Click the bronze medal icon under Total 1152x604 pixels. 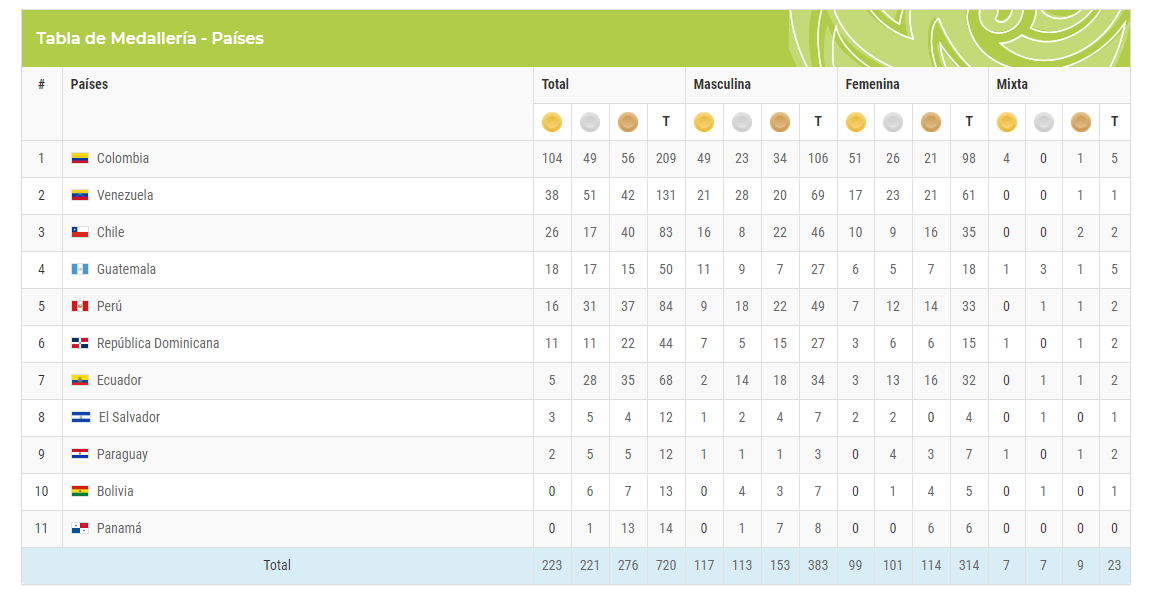coord(627,122)
